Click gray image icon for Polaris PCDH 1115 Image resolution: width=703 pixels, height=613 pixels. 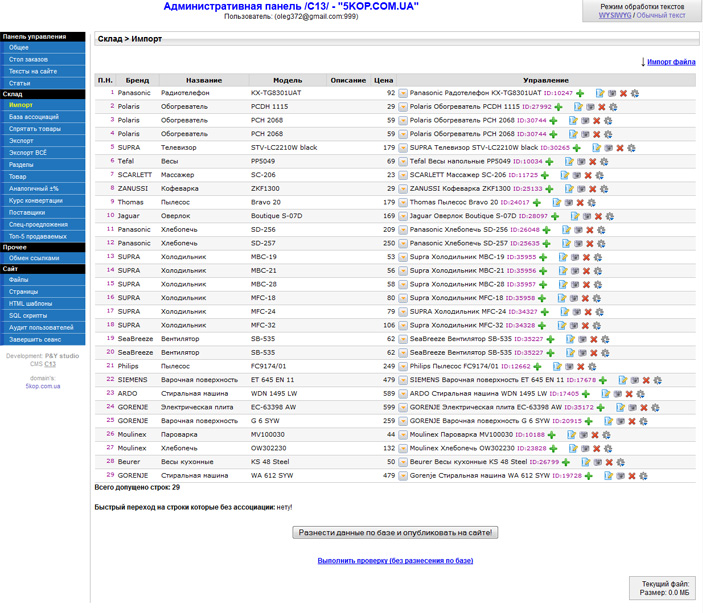(590, 107)
